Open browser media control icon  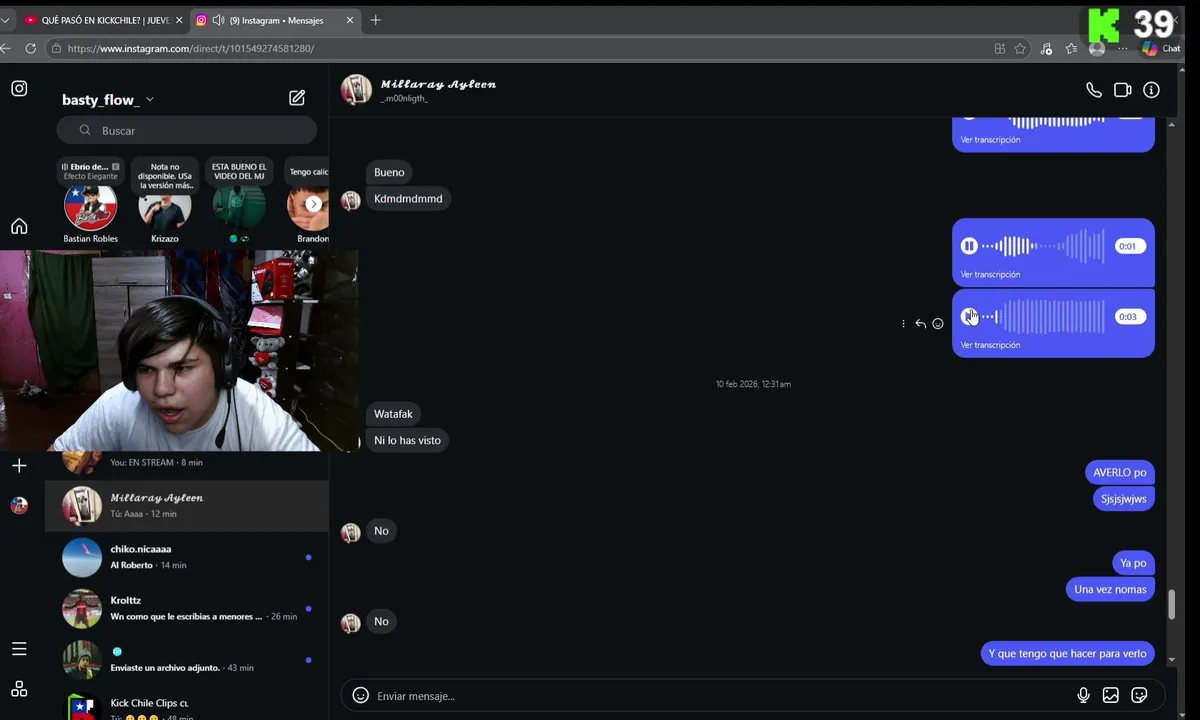click(1046, 48)
